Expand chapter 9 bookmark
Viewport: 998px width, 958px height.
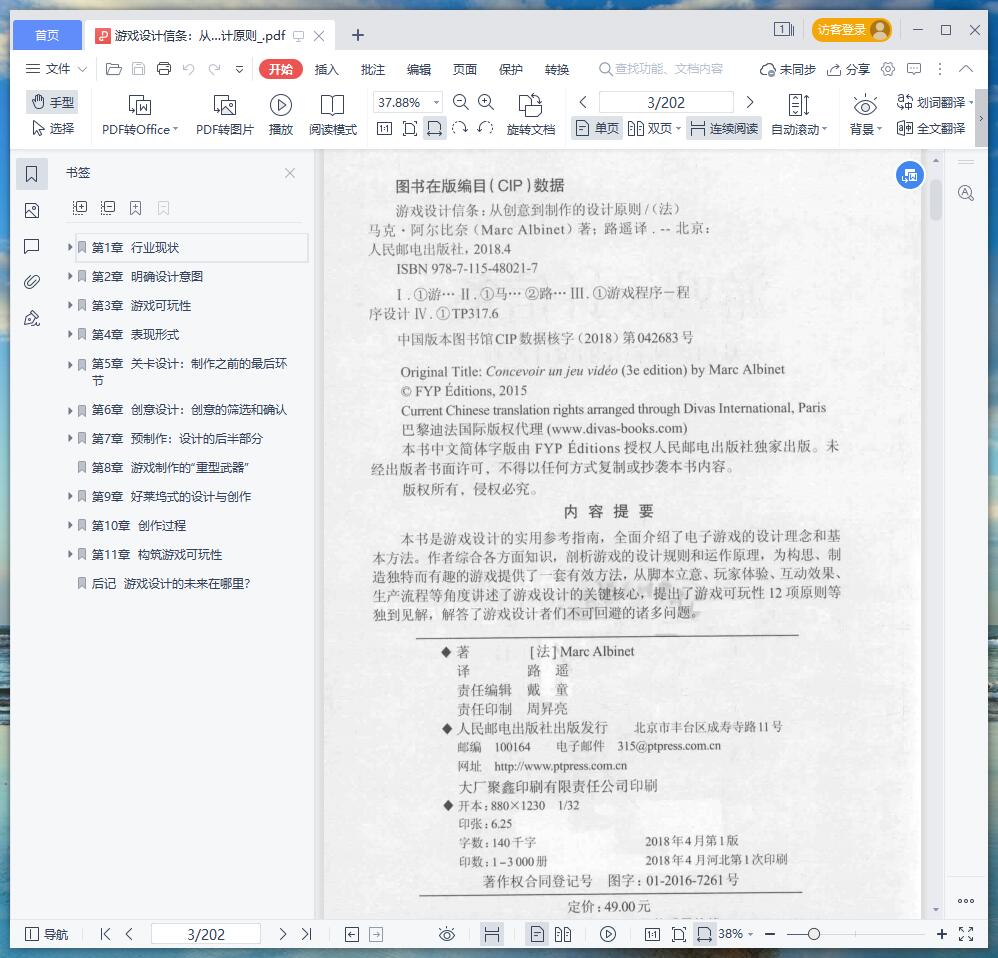pyautogui.click(x=70, y=496)
